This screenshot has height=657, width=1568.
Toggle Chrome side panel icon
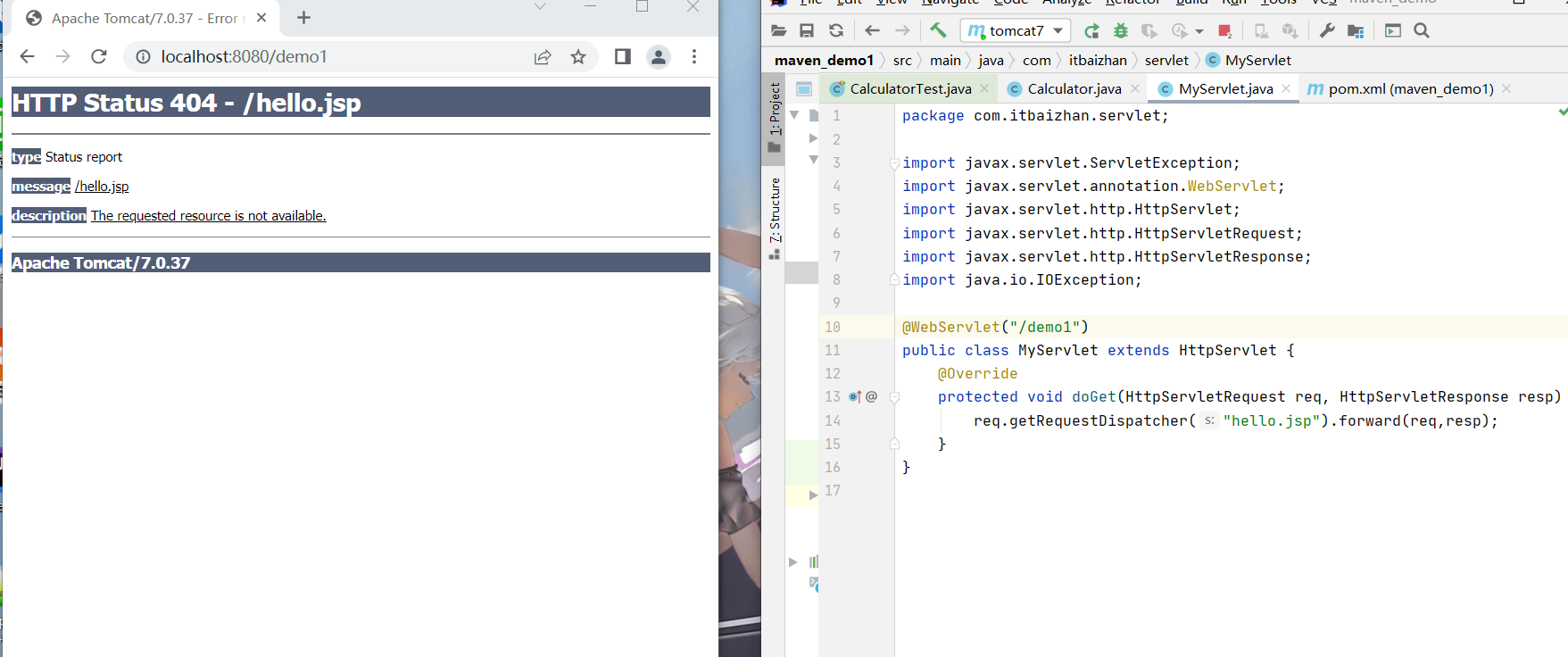click(623, 56)
